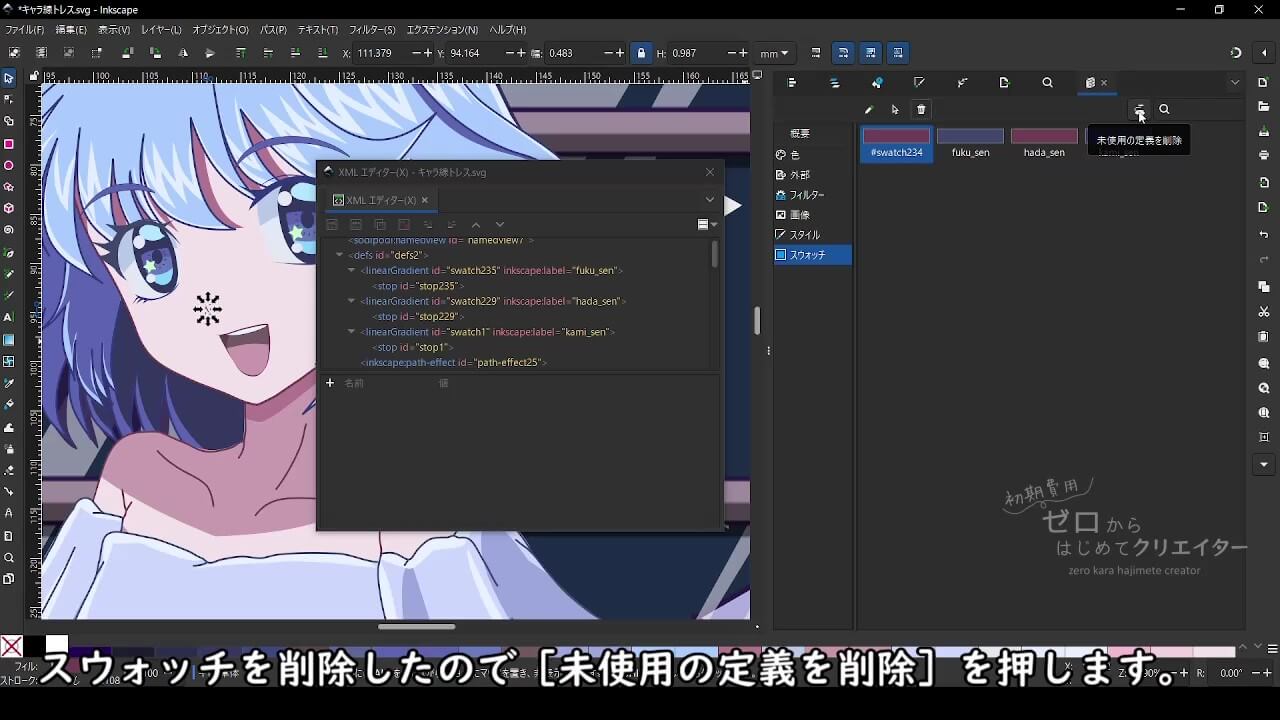Open docked panel tabs chevron menu
Viewport: 1280px width, 720px height.
1235,83
